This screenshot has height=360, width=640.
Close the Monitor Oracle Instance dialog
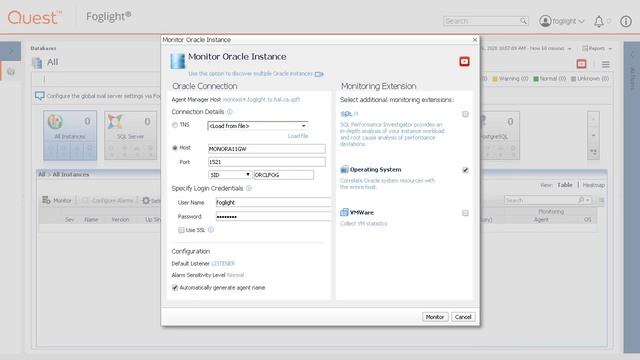(475, 40)
